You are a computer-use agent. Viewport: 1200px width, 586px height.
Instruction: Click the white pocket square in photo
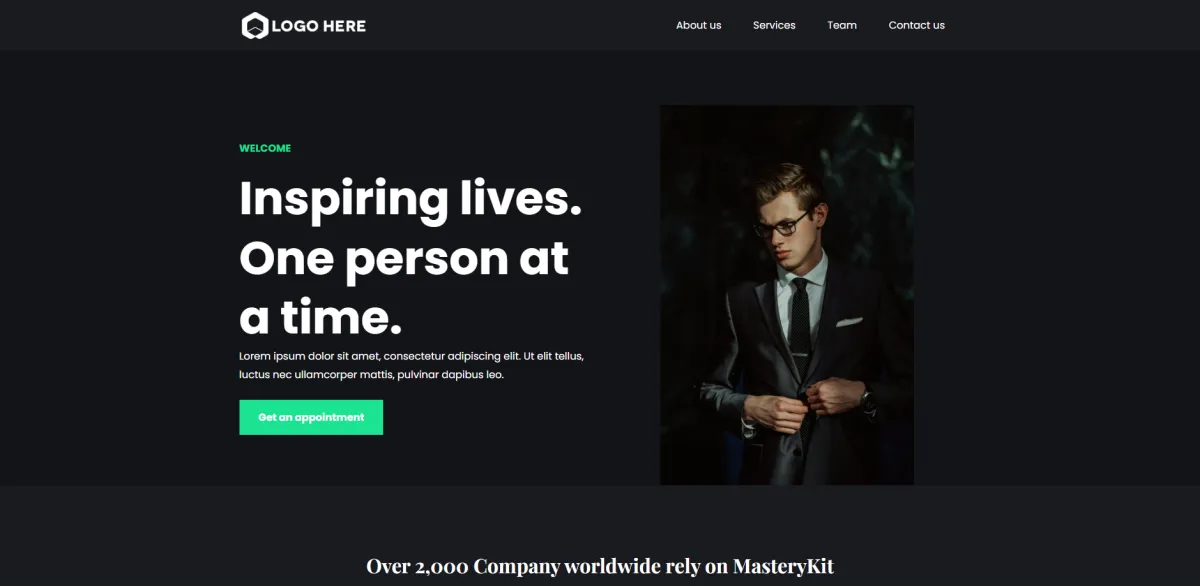(x=849, y=322)
